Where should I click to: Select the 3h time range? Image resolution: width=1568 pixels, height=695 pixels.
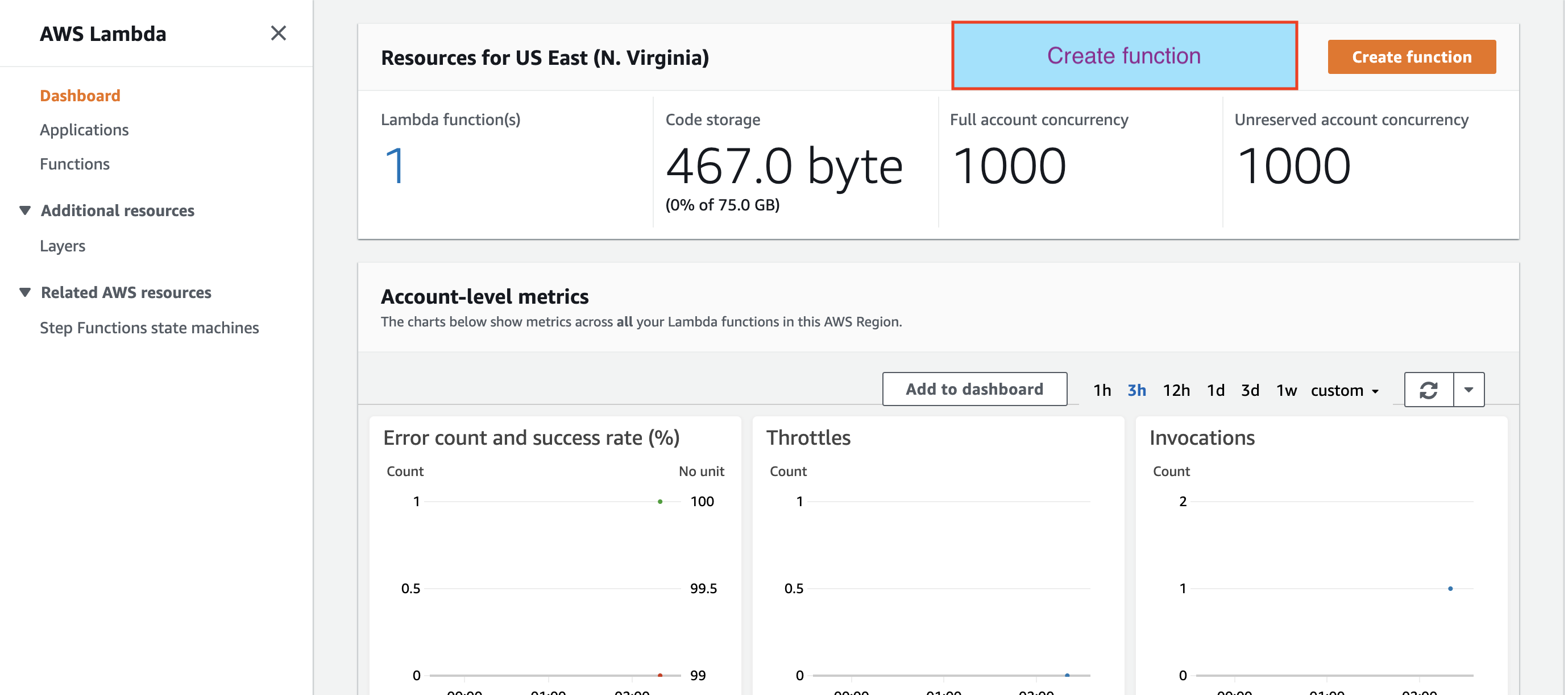[x=1136, y=390]
